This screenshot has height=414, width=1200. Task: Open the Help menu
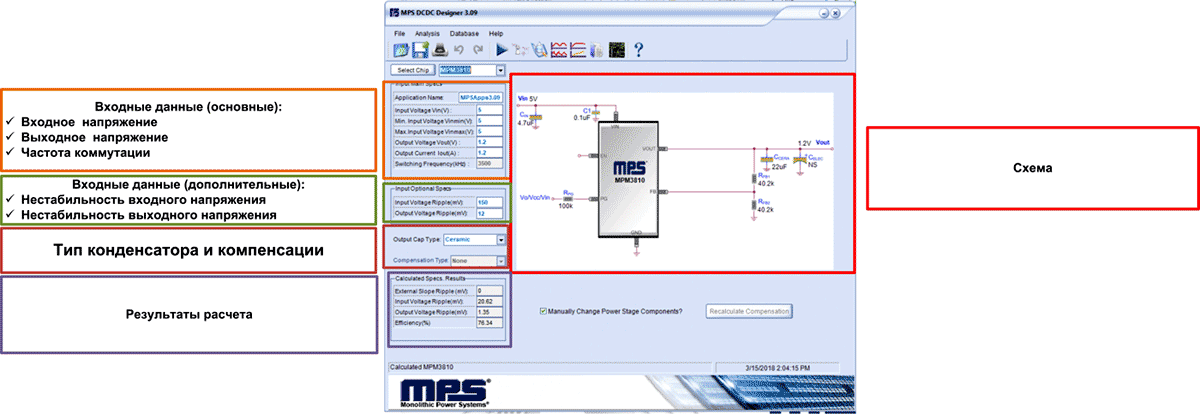point(496,34)
